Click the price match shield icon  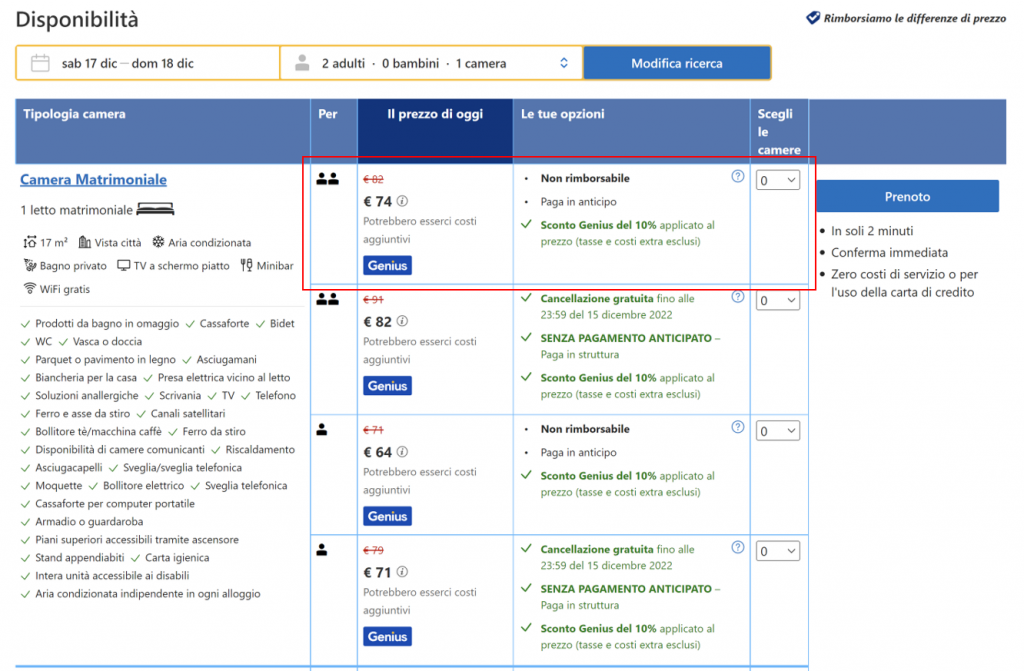coord(813,18)
